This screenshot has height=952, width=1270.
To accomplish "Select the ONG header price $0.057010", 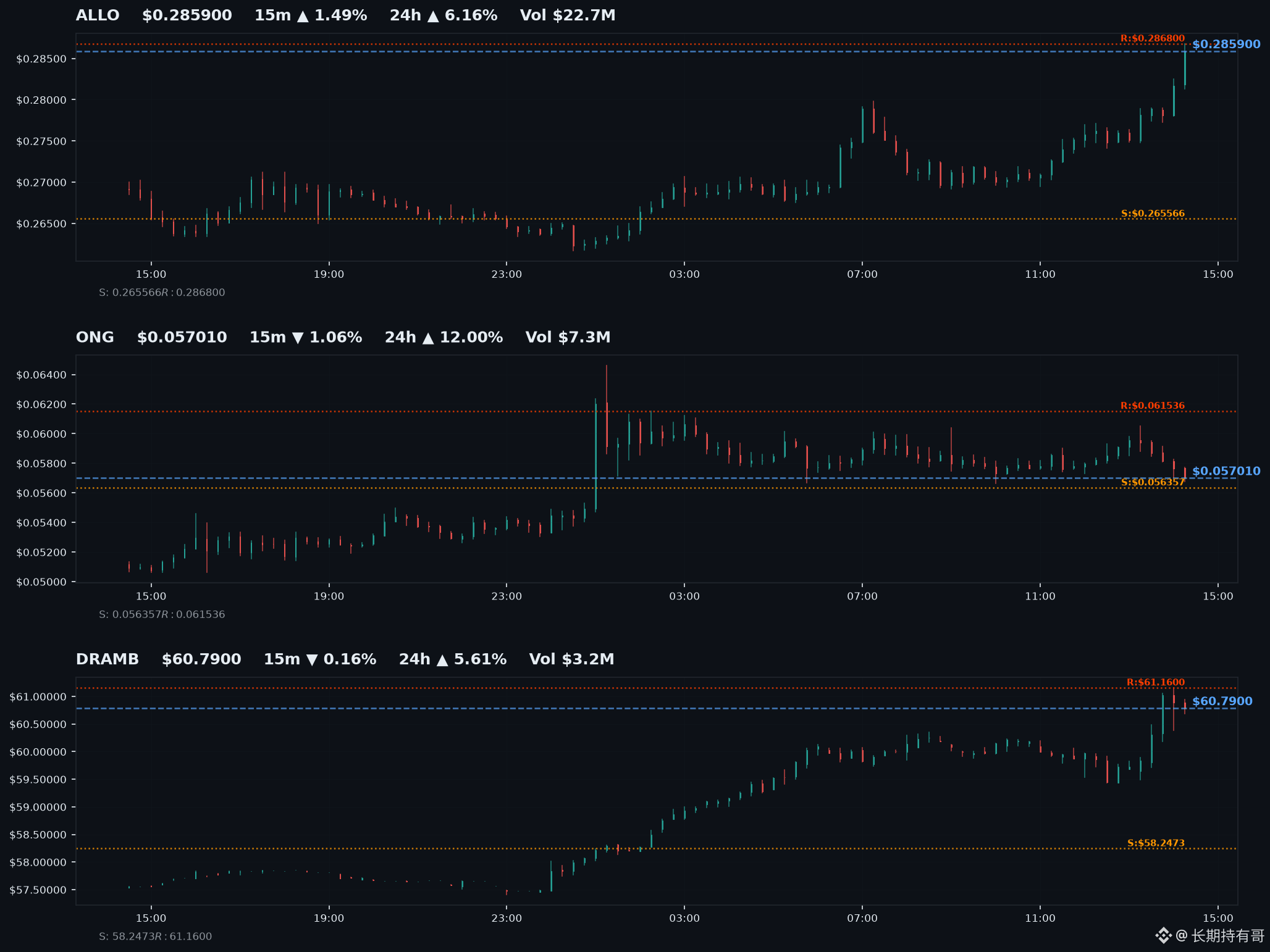I will click(x=182, y=338).
